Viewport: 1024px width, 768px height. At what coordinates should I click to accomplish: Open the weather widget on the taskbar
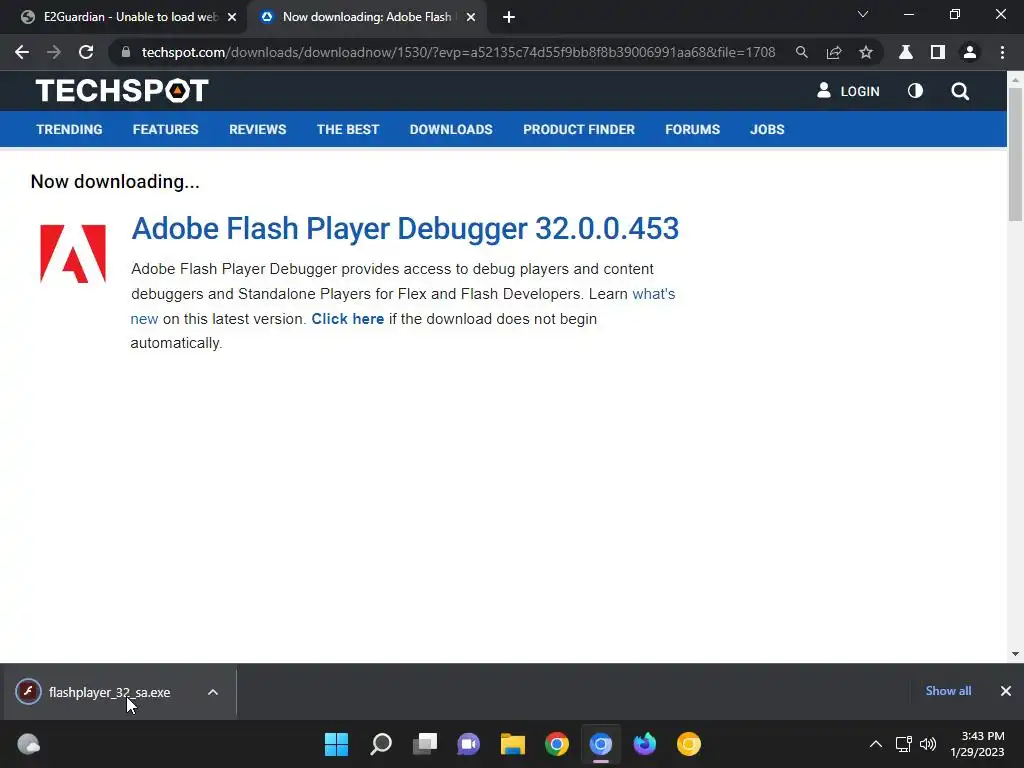point(28,744)
